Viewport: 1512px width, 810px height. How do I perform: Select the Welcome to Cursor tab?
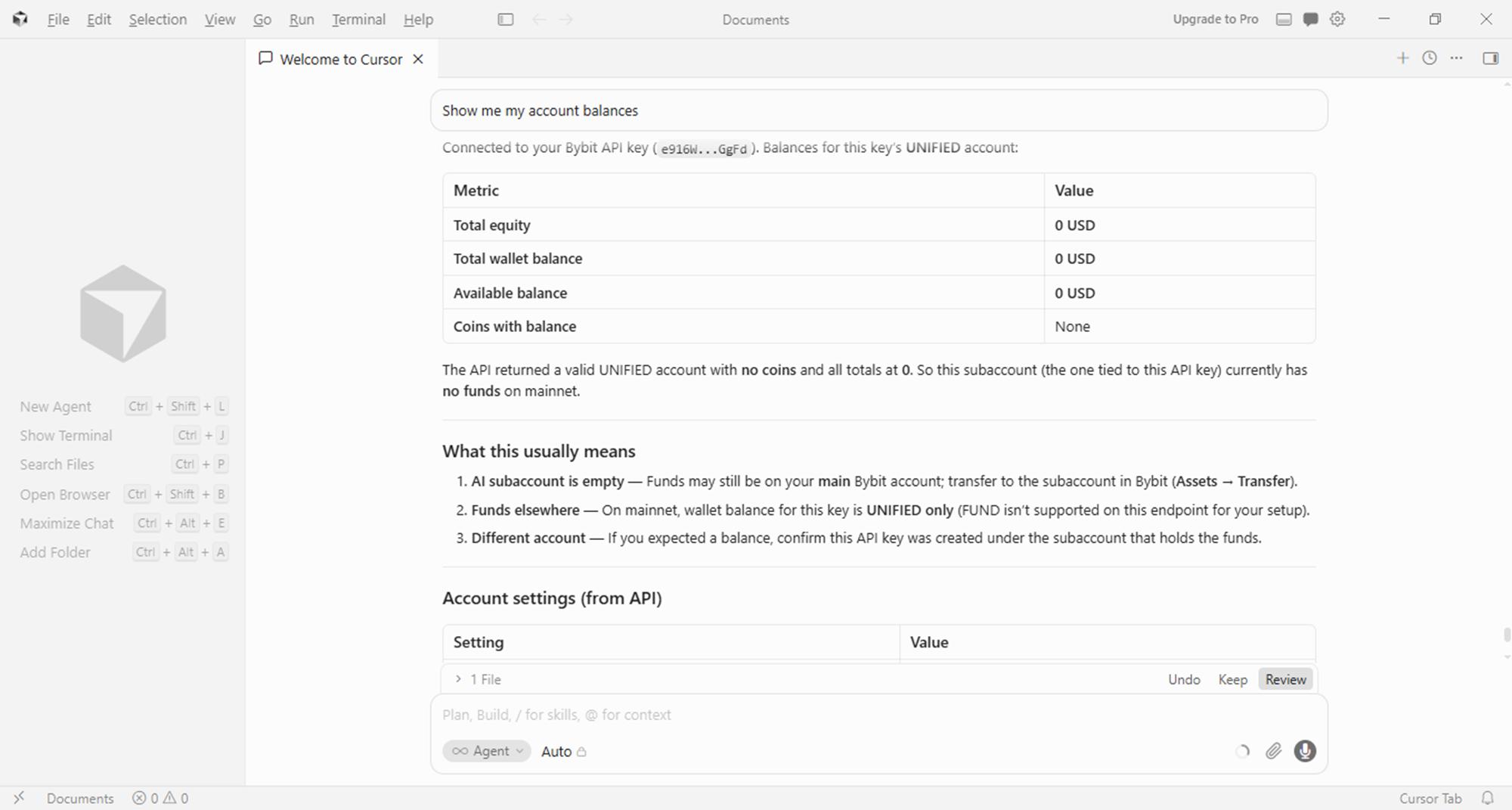(x=340, y=59)
